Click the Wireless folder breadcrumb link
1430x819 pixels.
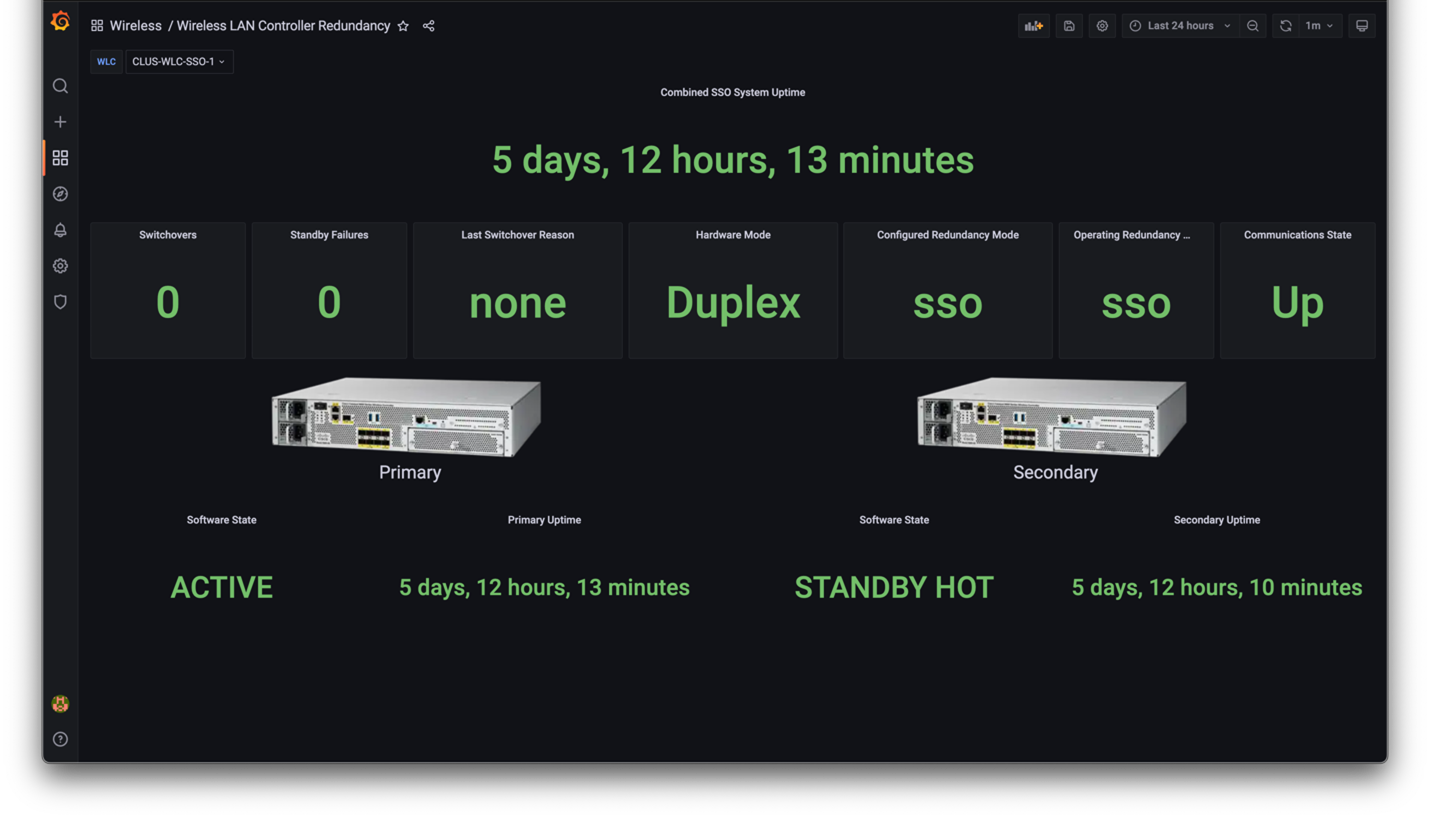(135, 26)
